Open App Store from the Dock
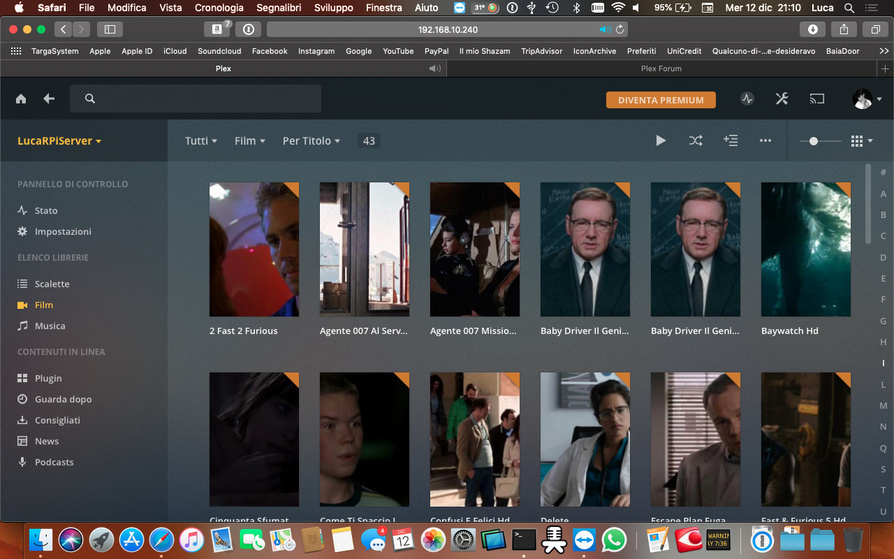This screenshot has width=894, height=559. [x=131, y=540]
